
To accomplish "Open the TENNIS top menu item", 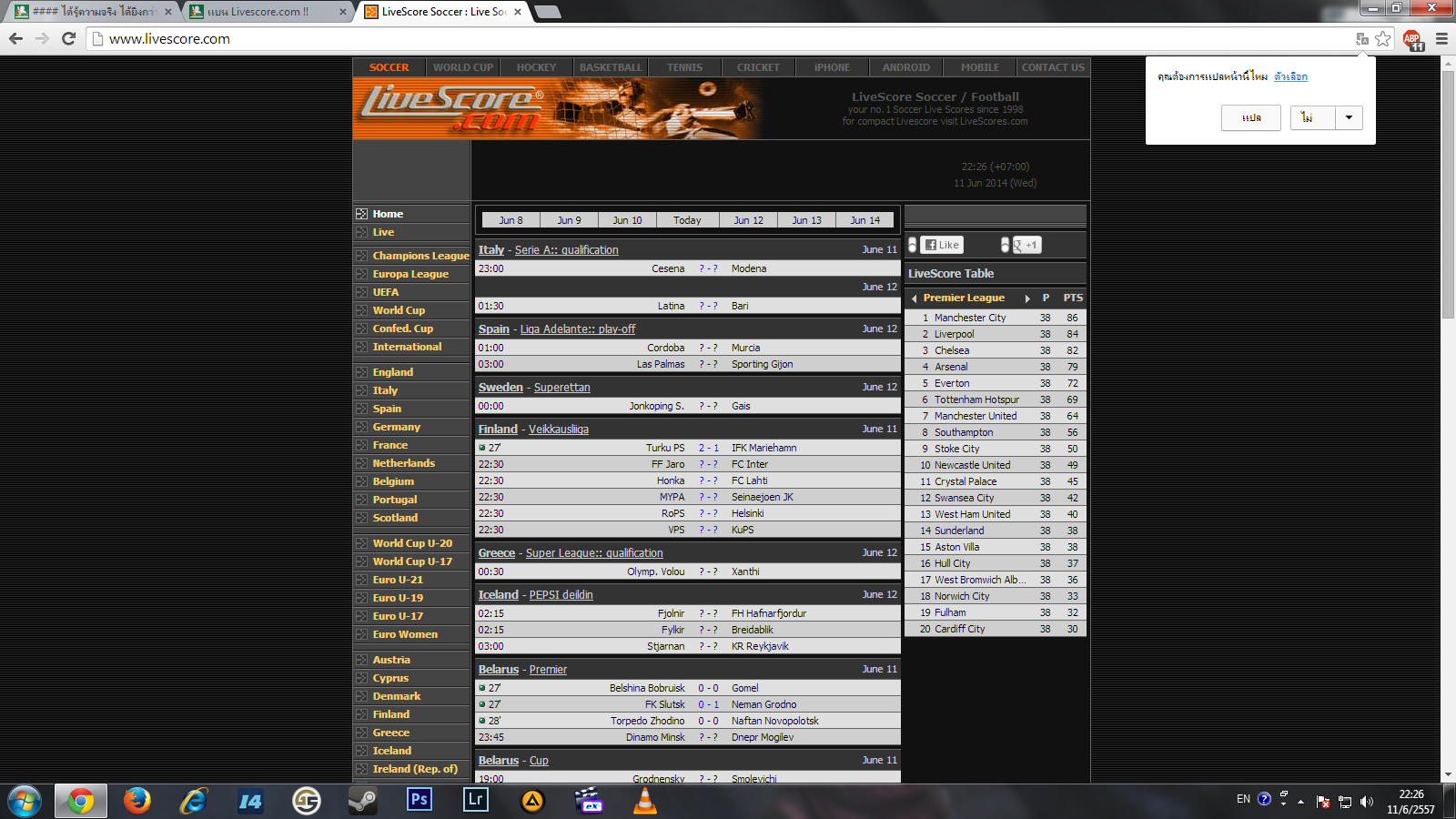I will point(684,67).
